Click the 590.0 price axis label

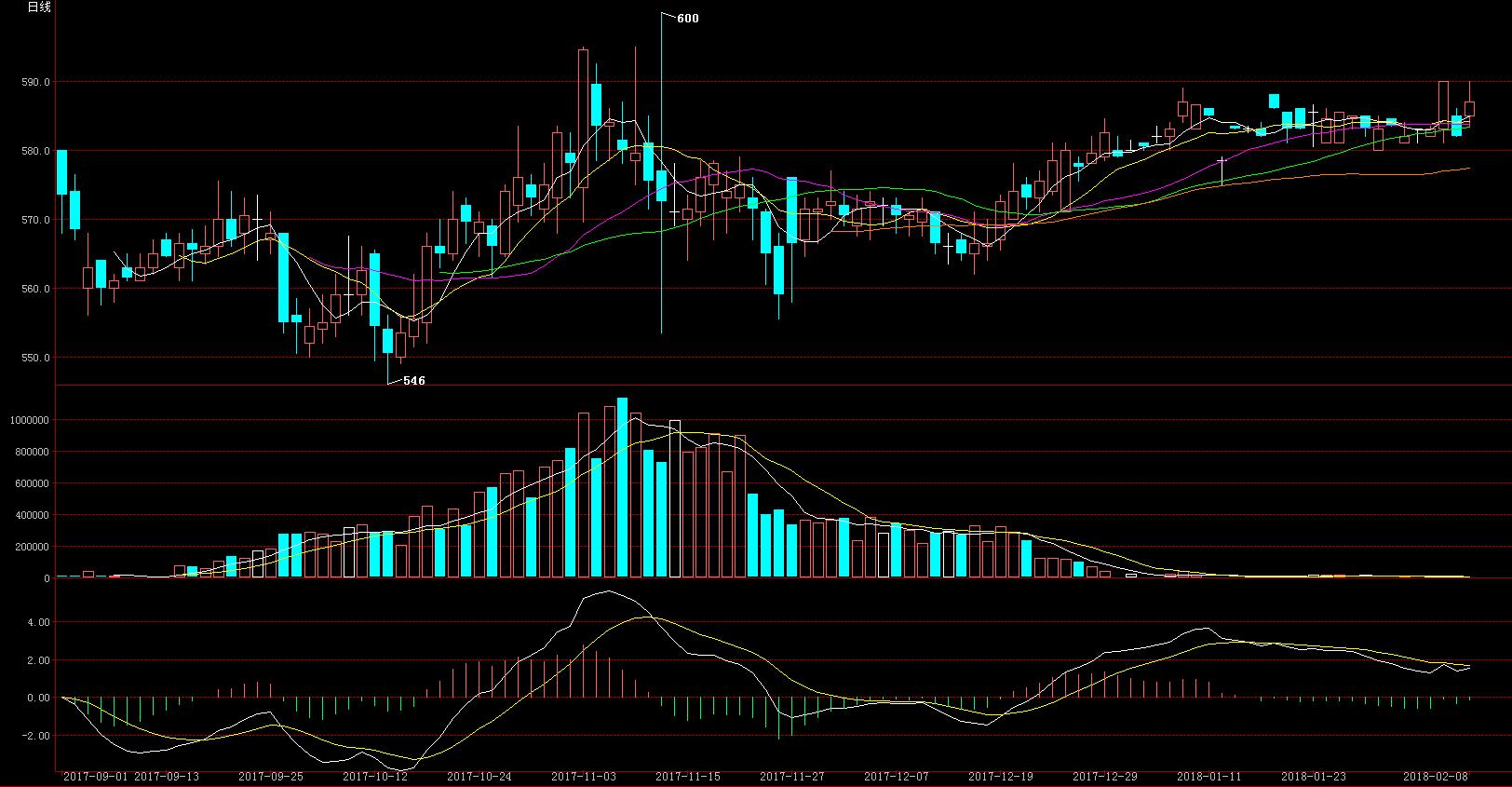coord(36,82)
